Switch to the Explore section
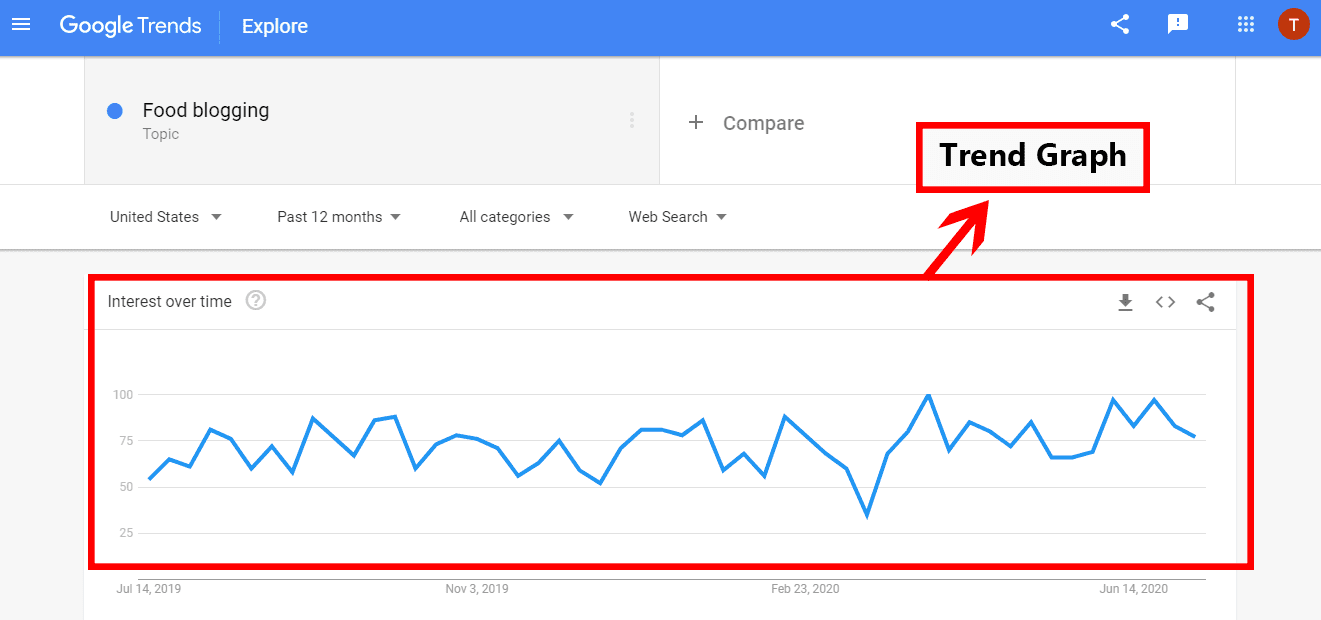This screenshot has height=620, width=1321. [274, 26]
